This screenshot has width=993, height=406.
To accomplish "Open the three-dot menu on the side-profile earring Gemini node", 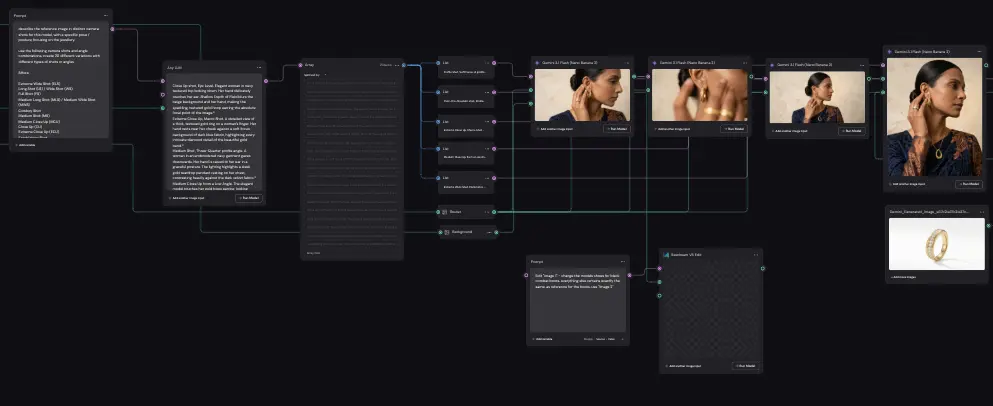I will [628, 63].
